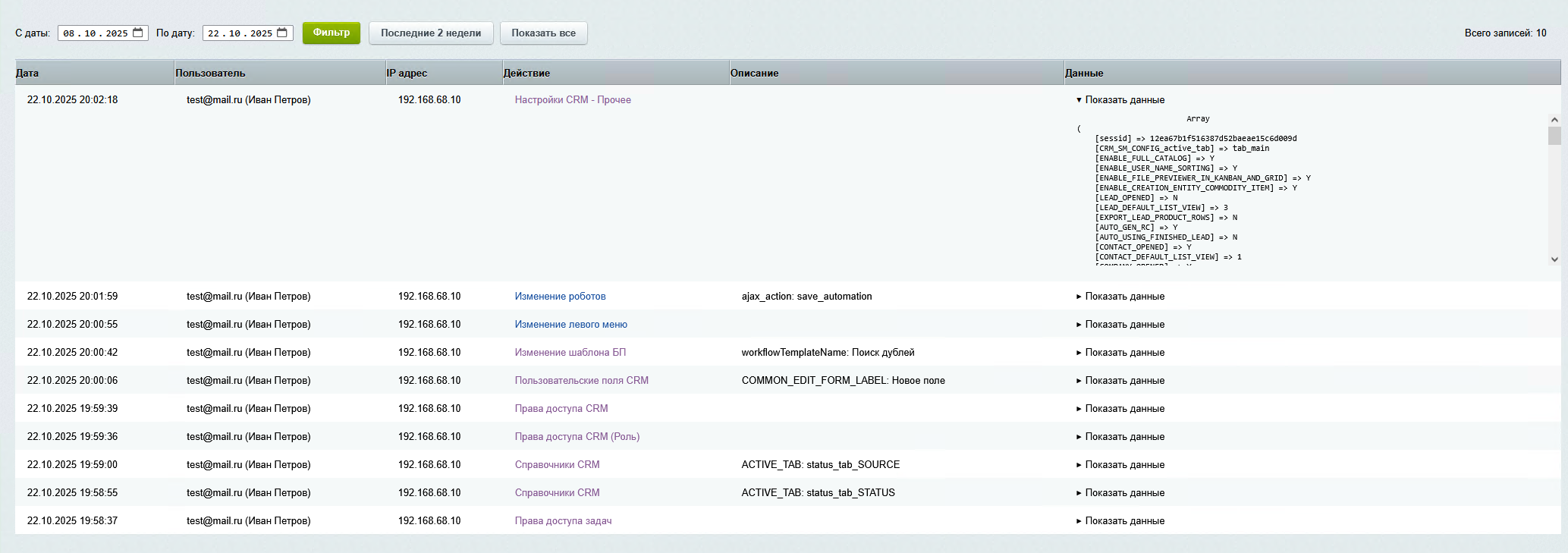Viewport: 1568px width, 553px height.
Task: Open the Изменение роботов action link
Action: point(560,297)
